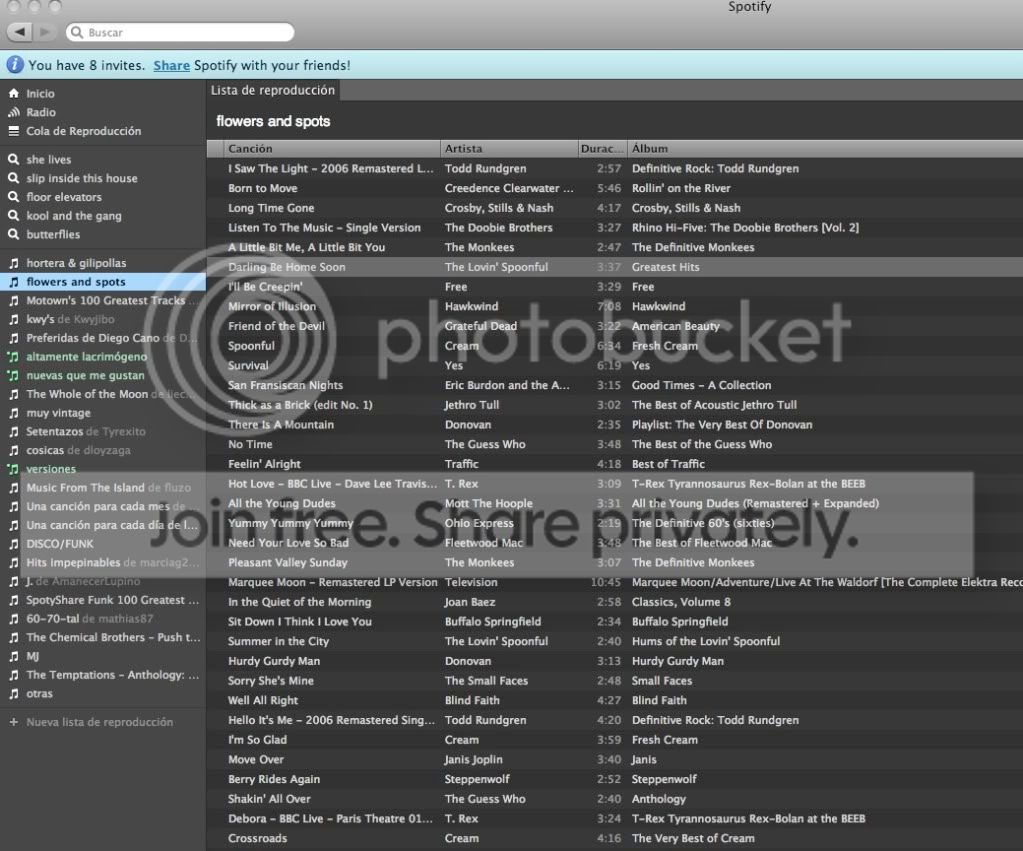Sort tracks by Álbum column header
Image resolution: width=1023 pixels, height=851 pixels.
650,149
